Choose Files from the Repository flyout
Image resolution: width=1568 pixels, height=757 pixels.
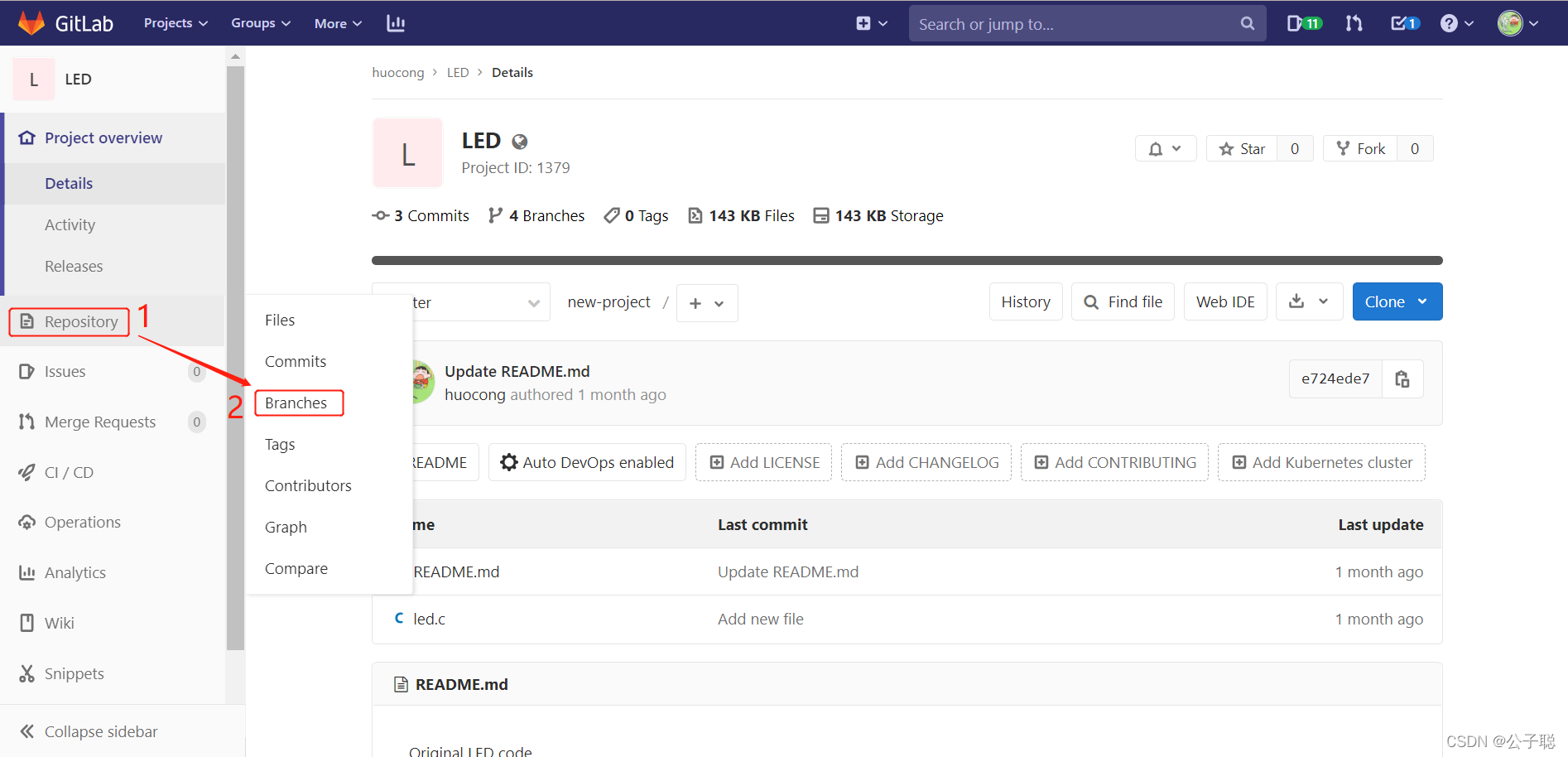(280, 320)
